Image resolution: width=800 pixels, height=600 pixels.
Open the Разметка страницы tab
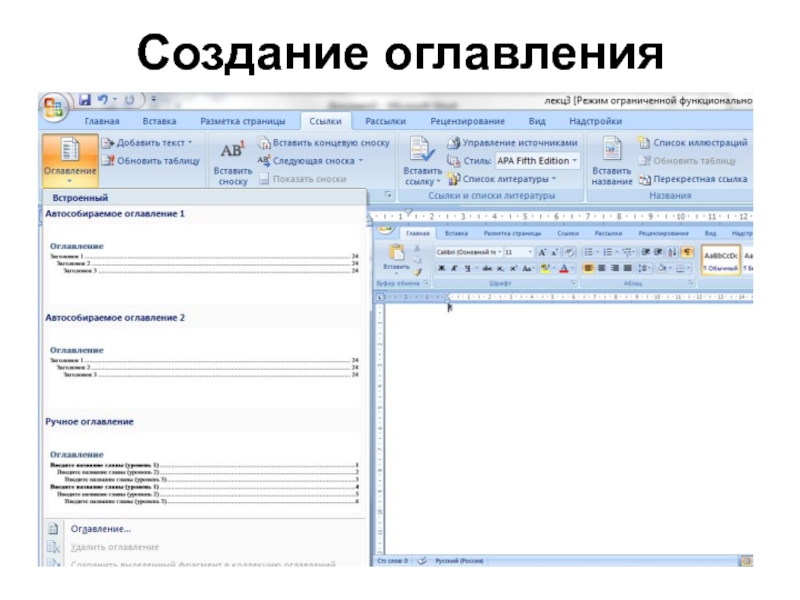pyautogui.click(x=242, y=121)
